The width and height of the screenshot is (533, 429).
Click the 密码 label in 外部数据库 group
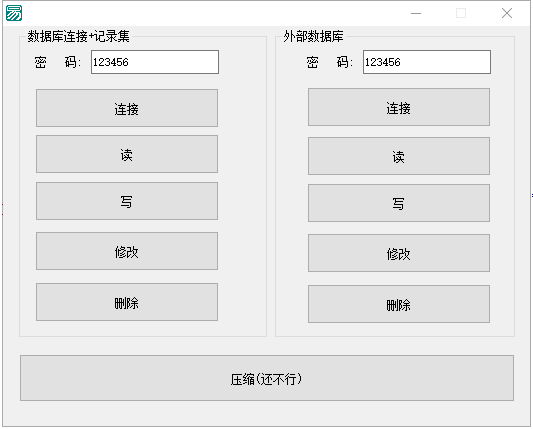(x=329, y=62)
